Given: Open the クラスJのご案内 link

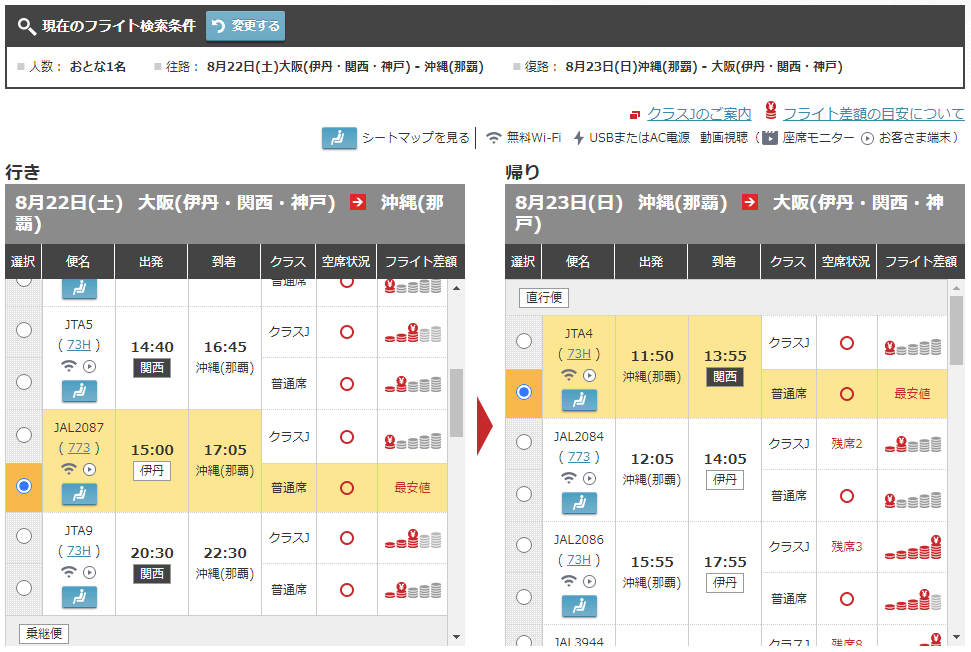Looking at the screenshot, I should point(699,114).
